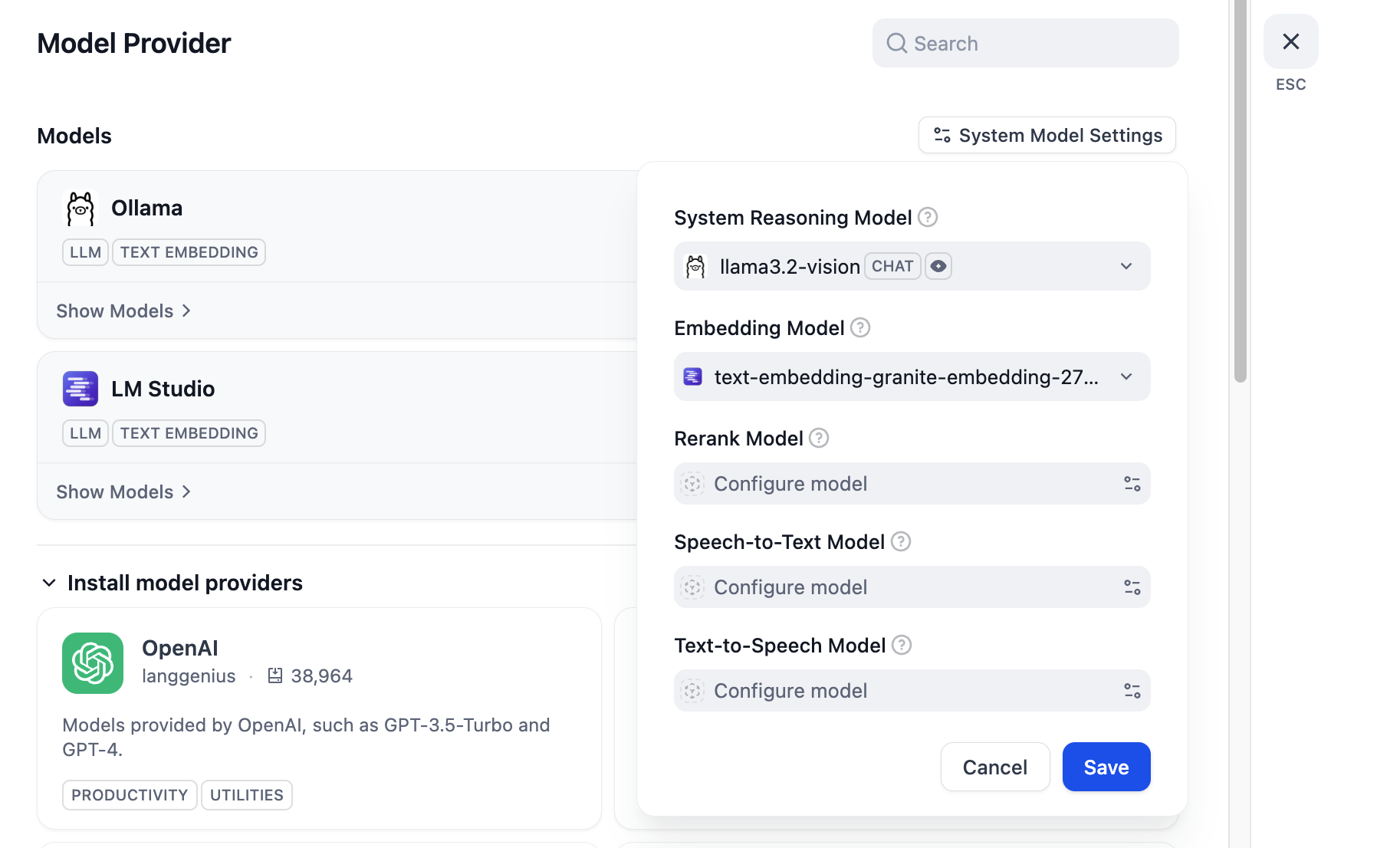The image size is (1400, 848).
Task: Click the Save button
Action: pos(1106,767)
